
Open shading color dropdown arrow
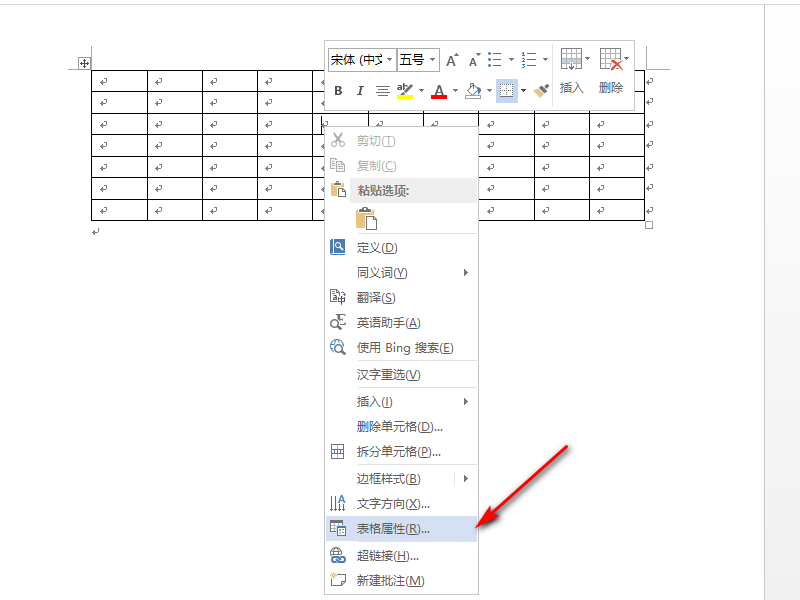tap(489, 91)
